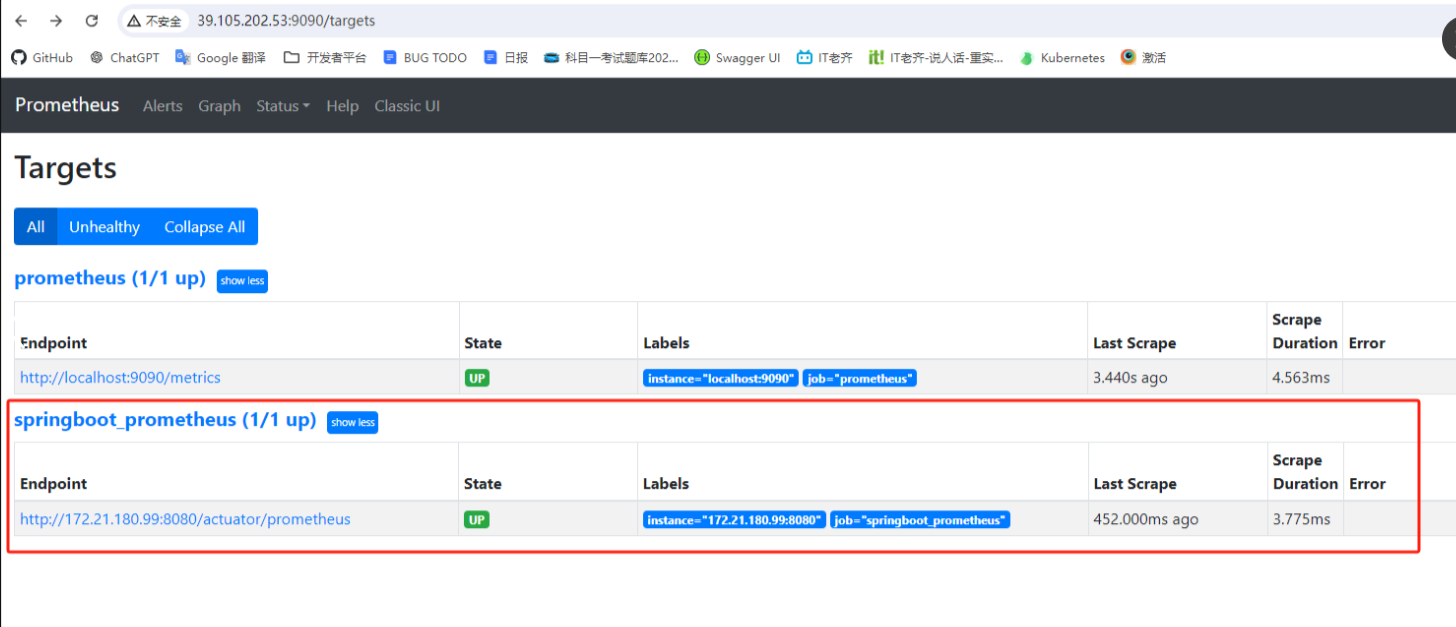
Task: Go back with the browser back arrow
Action: point(21,21)
